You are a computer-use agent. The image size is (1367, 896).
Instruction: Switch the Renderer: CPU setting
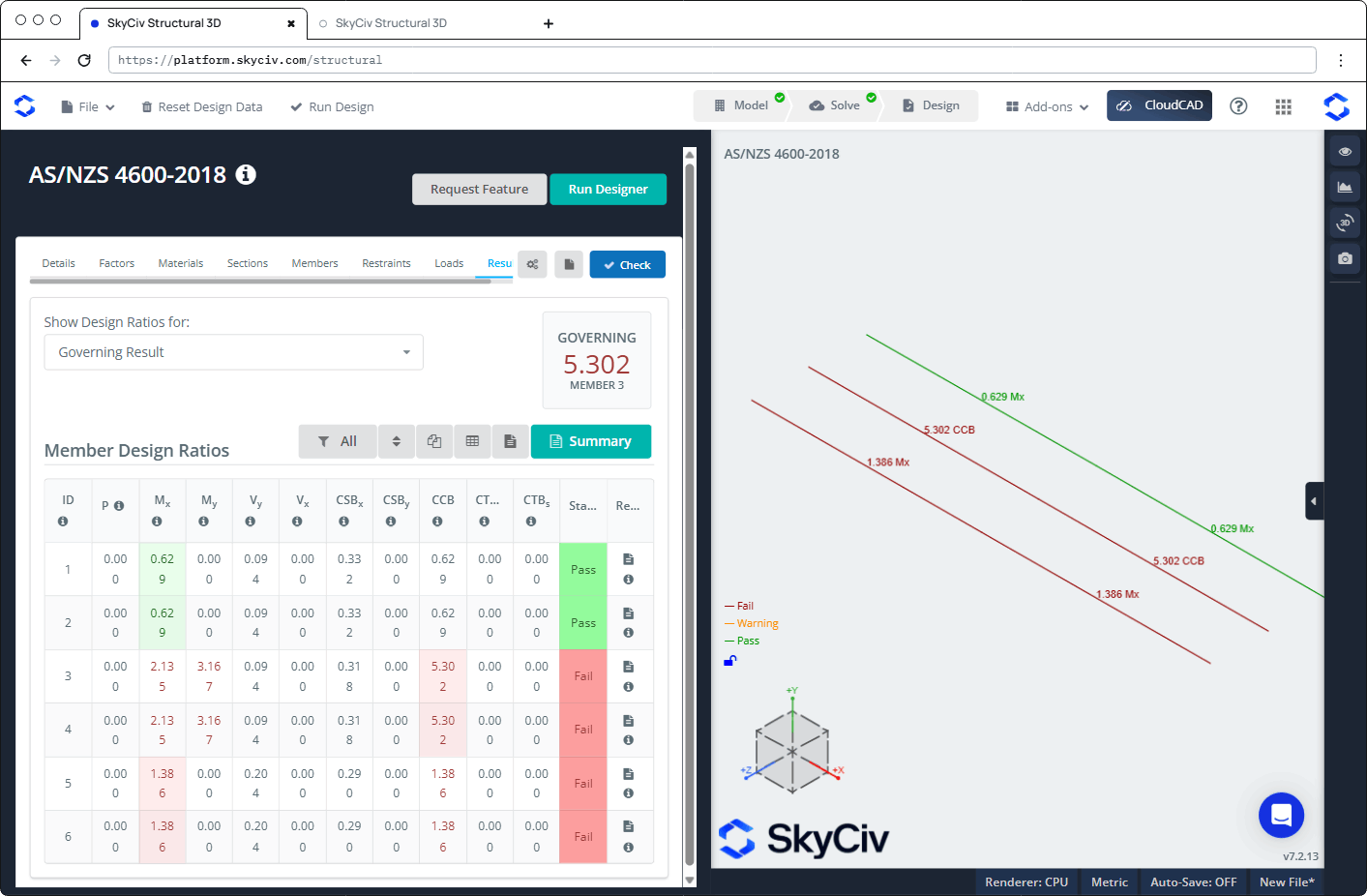[x=1026, y=882]
